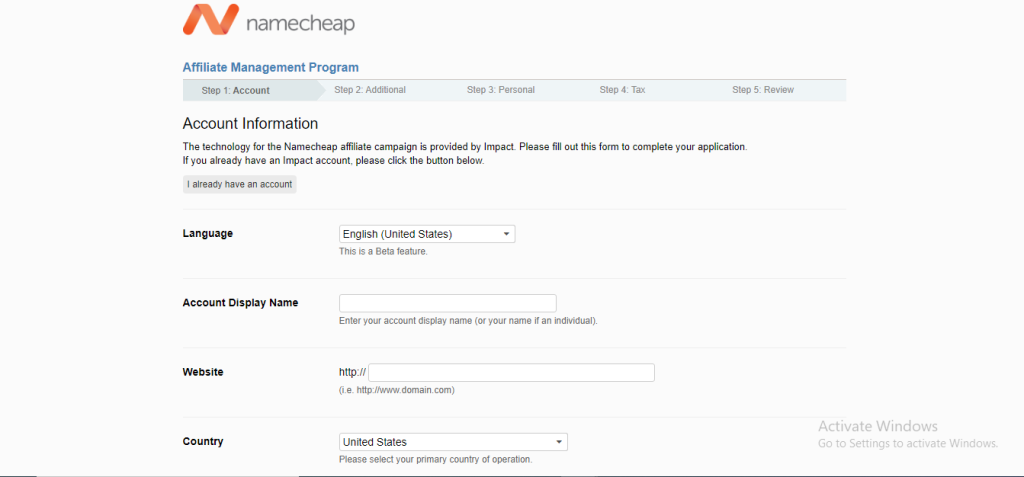The width and height of the screenshot is (1024, 477).
Task: Click the Account Display Name label
Action: pyautogui.click(x=240, y=303)
